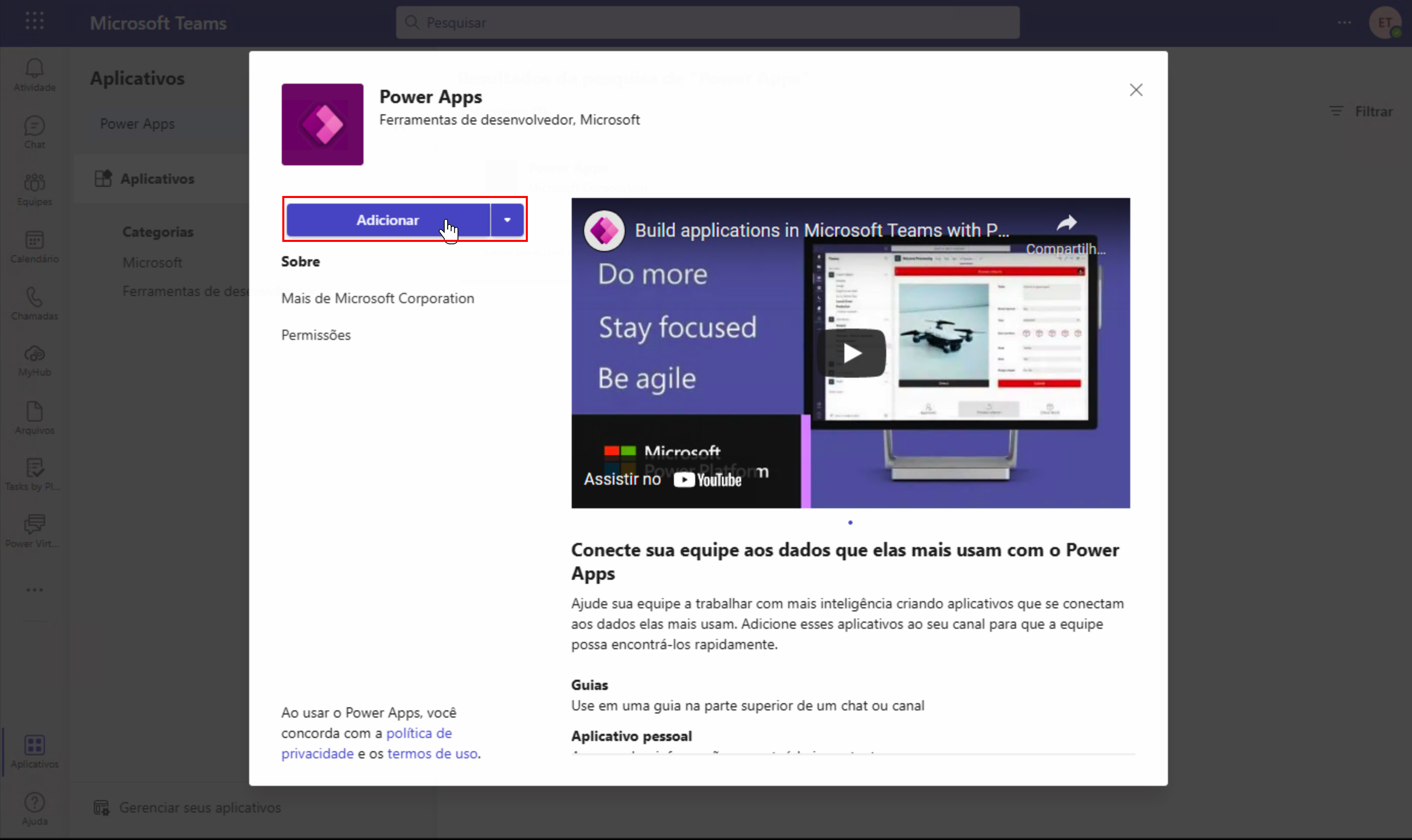The height and width of the screenshot is (840, 1412).
Task: Open the sidebar more apps ellipsis
Action: pos(35,590)
